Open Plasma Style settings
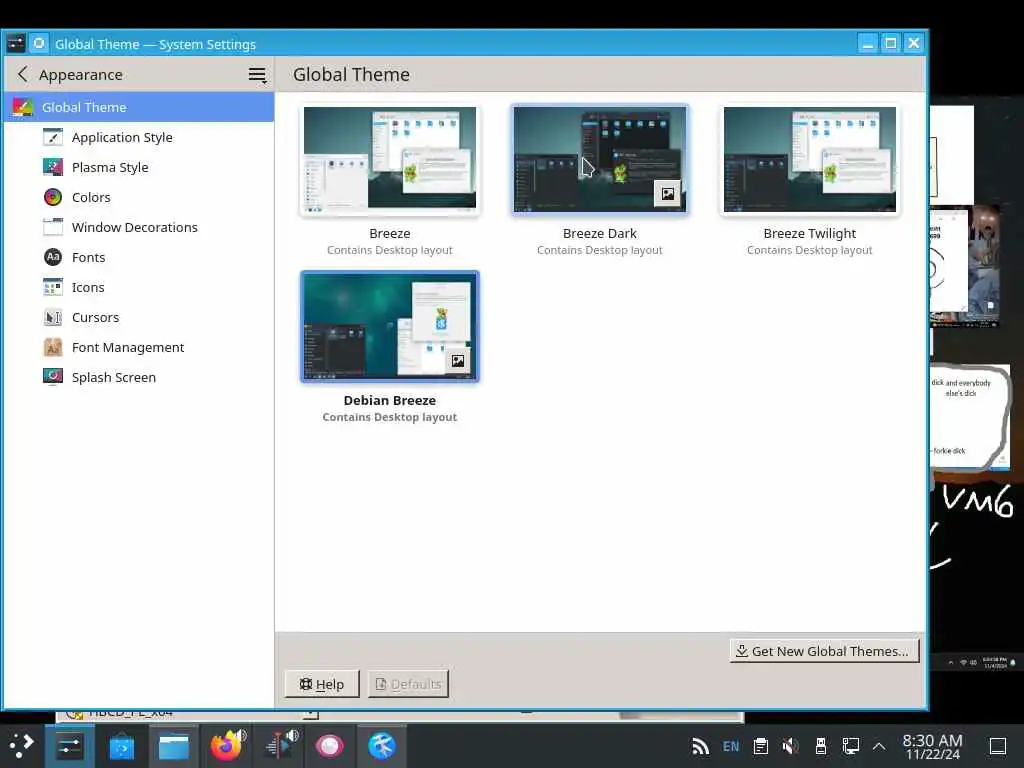1024x768 pixels. pos(138,167)
